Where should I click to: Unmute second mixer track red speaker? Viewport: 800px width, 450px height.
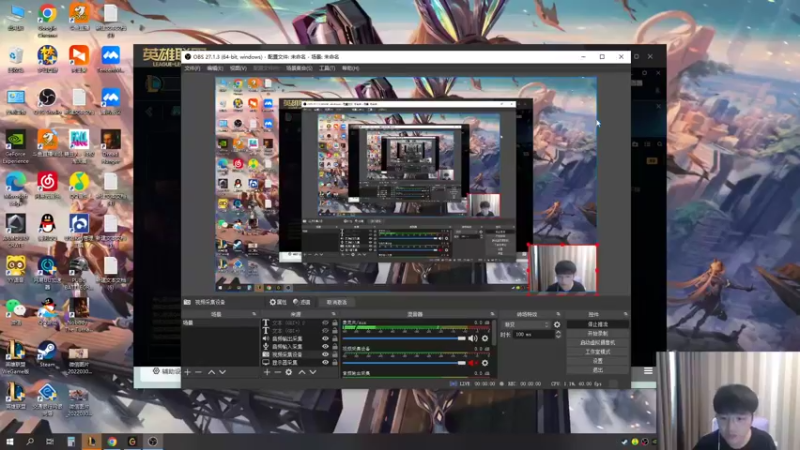point(473,363)
